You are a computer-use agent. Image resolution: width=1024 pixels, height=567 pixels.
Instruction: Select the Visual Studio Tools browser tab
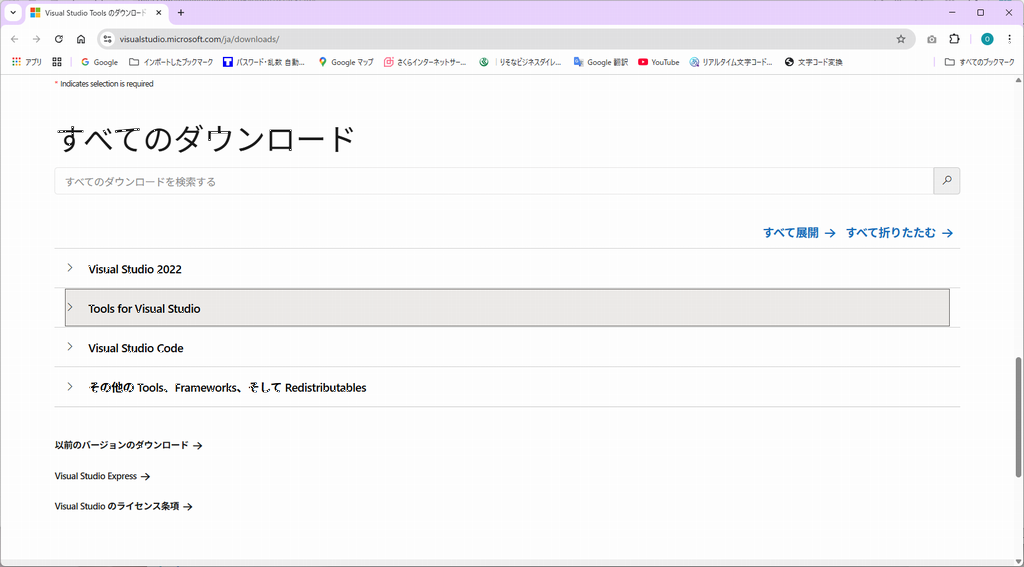pos(95,13)
